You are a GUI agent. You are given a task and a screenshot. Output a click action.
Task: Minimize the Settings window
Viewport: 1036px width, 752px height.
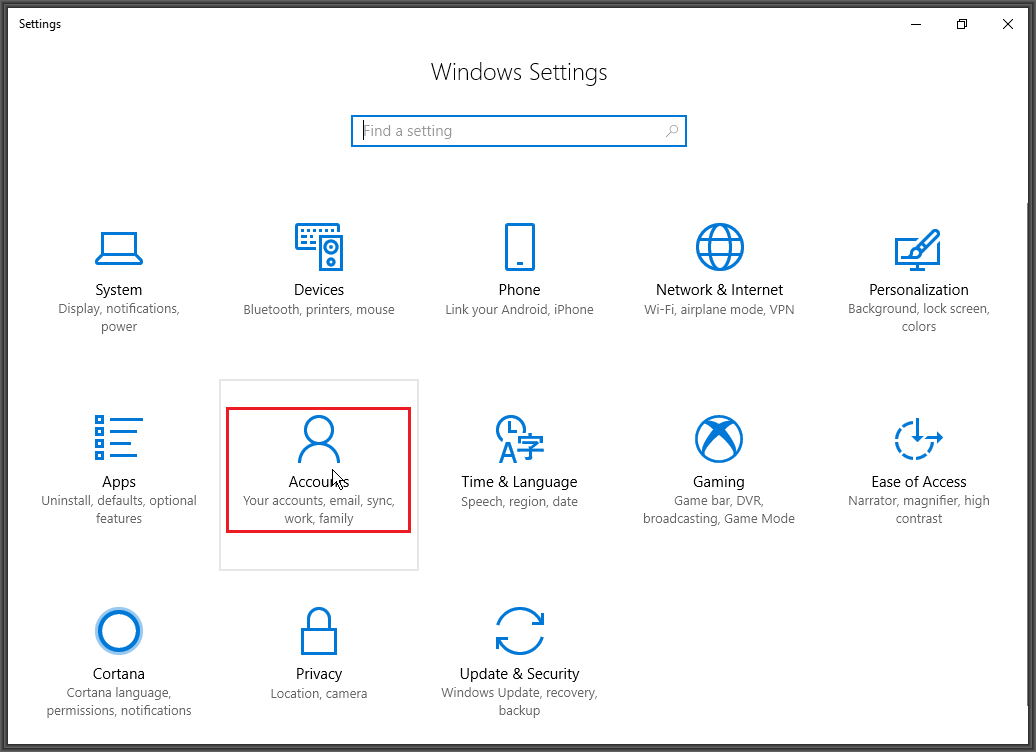pyautogui.click(x=916, y=24)
